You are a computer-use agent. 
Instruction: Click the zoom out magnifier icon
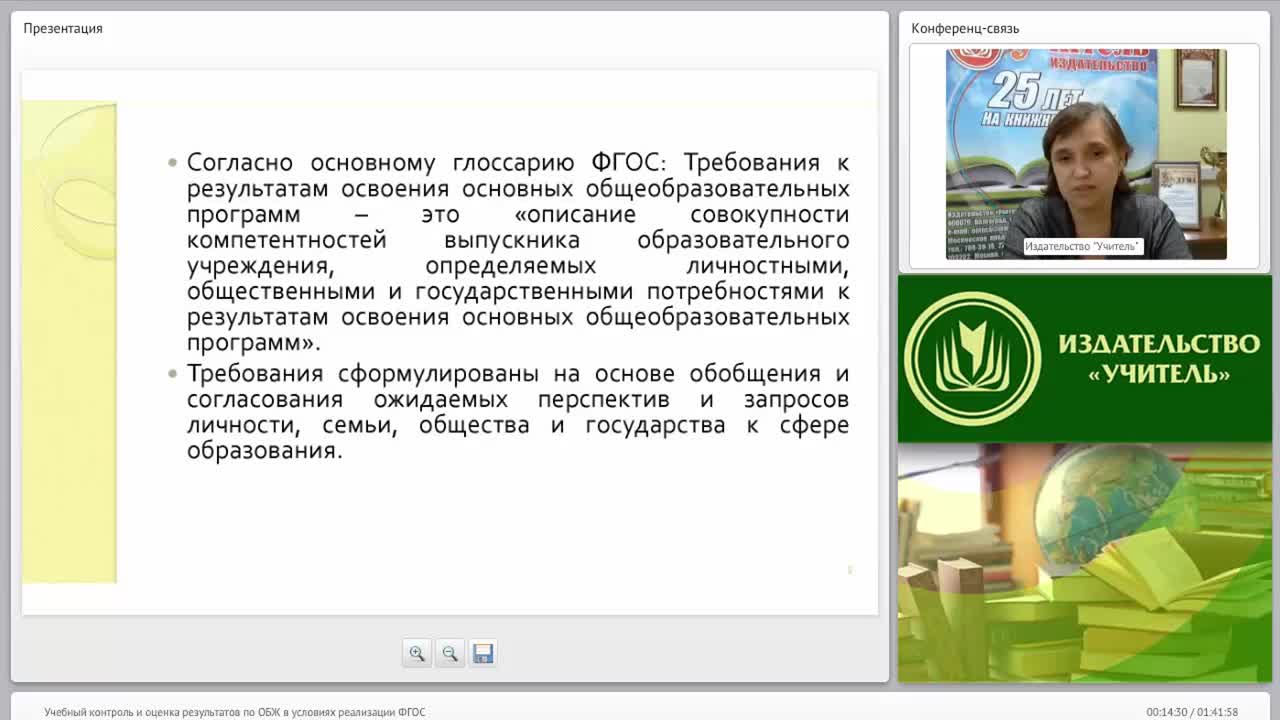[x=450, y=653]
